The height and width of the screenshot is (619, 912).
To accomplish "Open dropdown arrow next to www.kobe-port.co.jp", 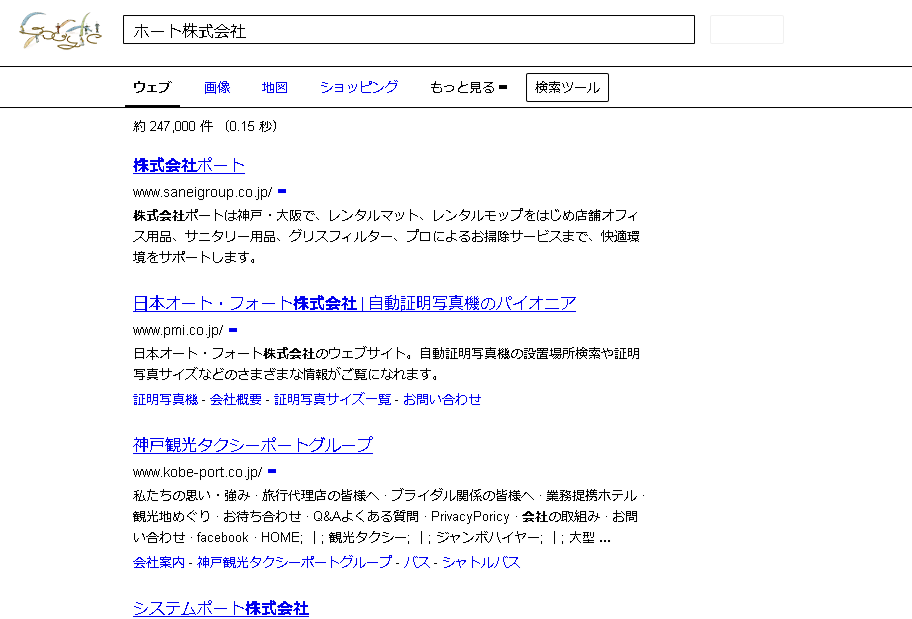I will pos(272,471).
